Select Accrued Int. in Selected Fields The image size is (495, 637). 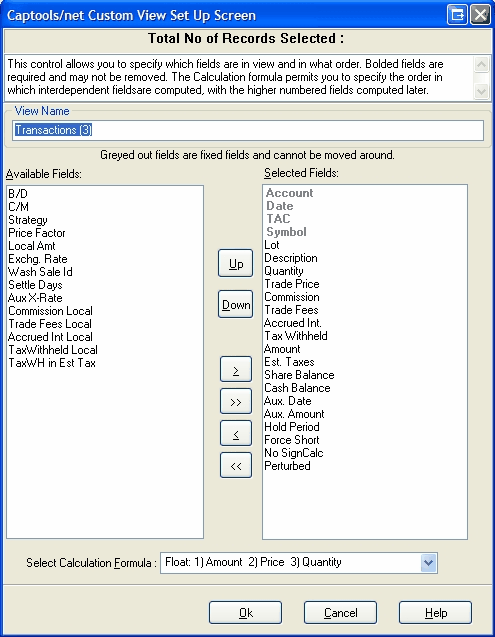(293, 323)
